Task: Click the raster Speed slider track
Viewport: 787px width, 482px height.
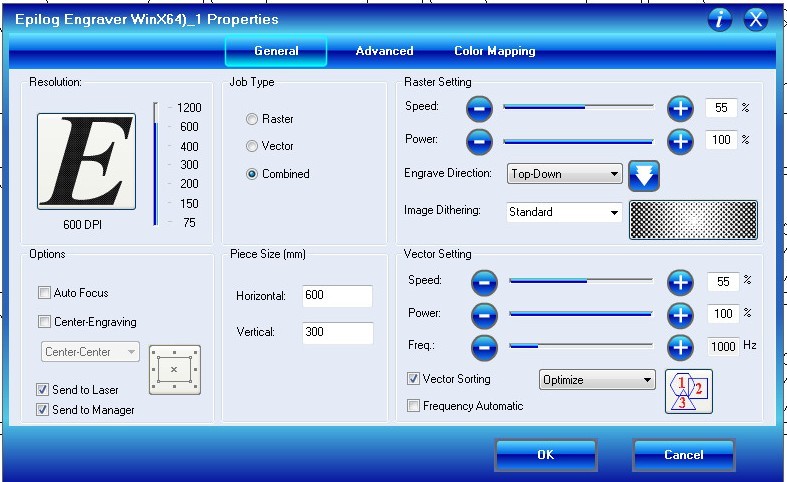Action: [x=579, y=107]
